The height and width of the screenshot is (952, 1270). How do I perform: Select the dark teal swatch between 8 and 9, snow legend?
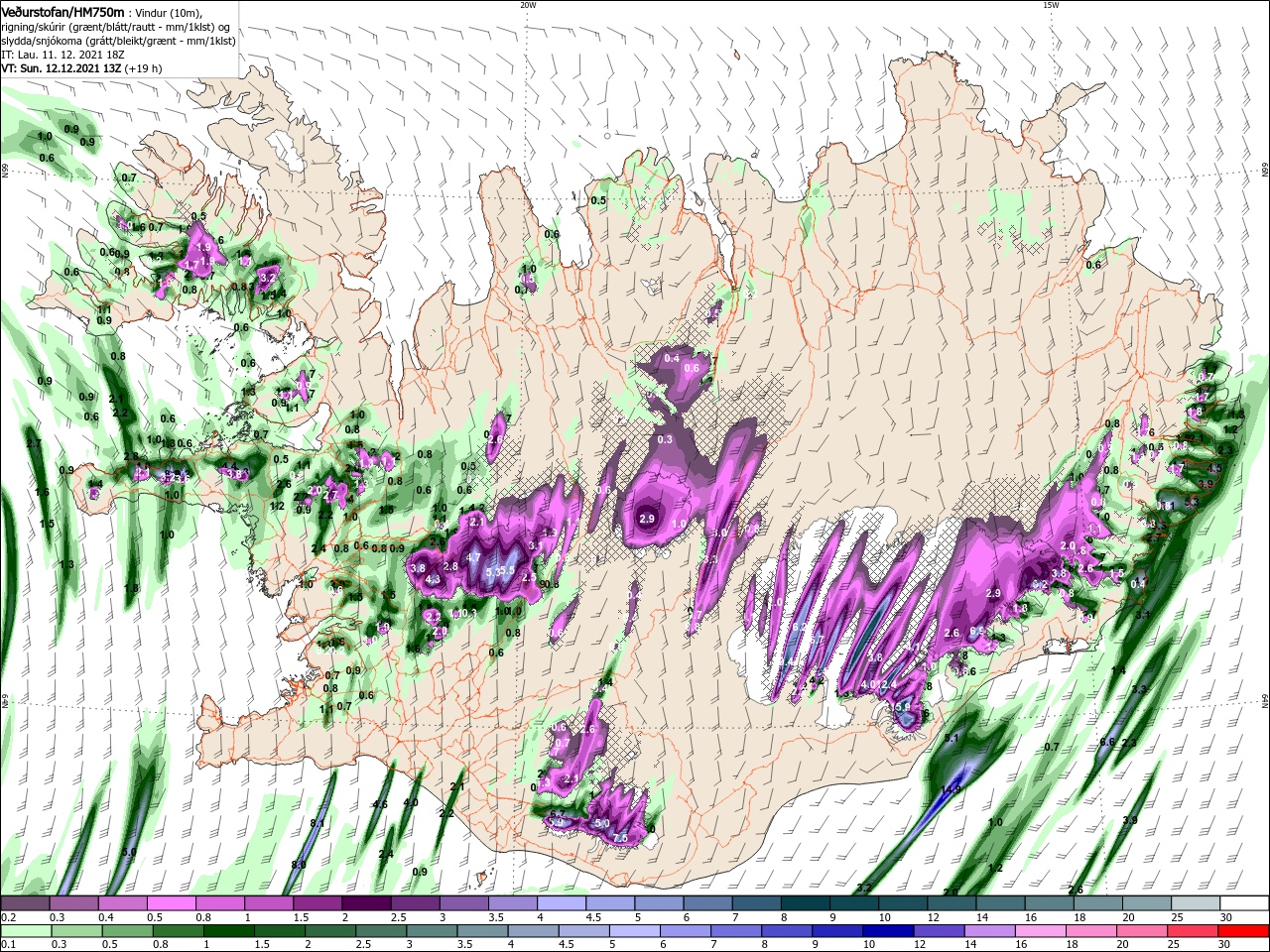point(806,903)
